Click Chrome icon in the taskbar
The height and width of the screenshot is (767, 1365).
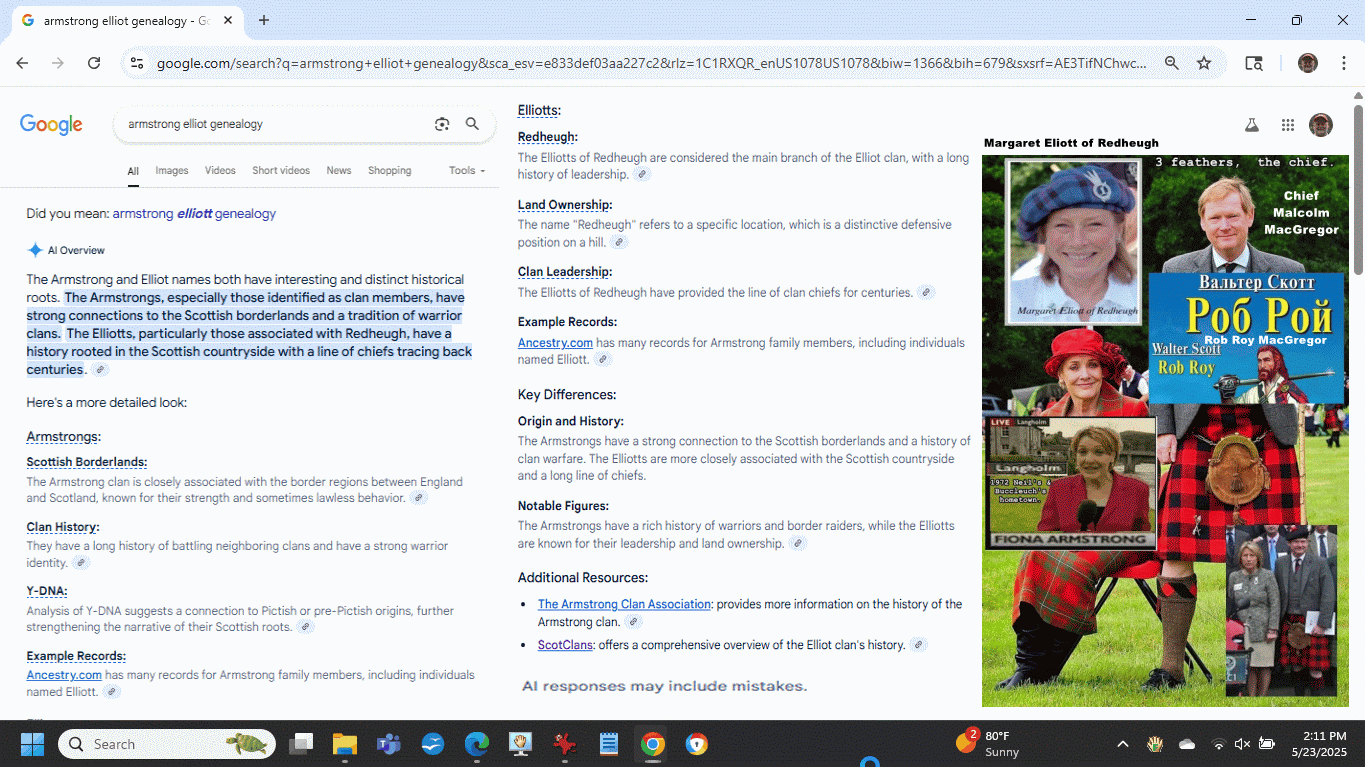coord(653,744)
